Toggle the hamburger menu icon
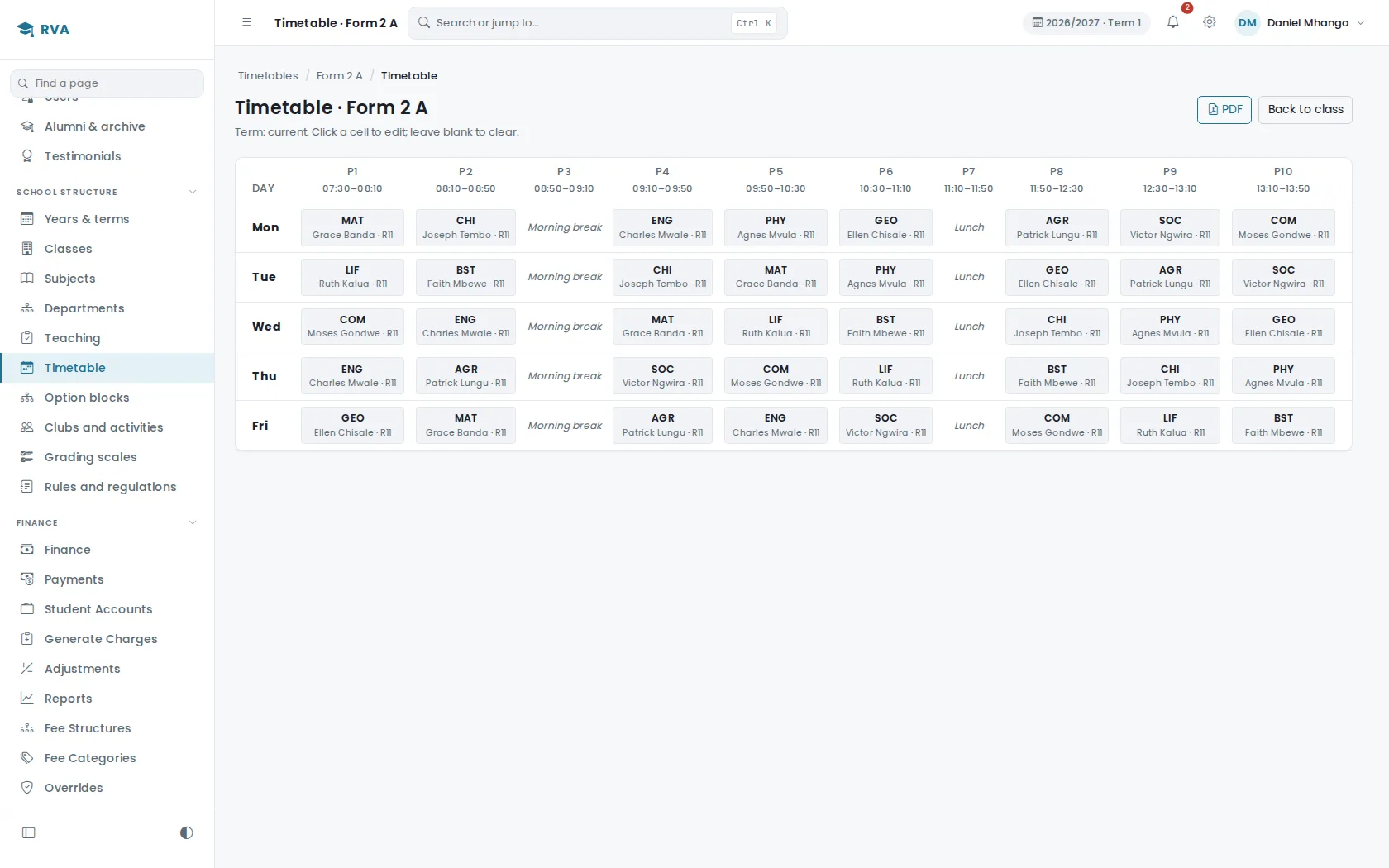Image resolution: width=1389 pixels, height=868 pixels. [x=246, y=22]
